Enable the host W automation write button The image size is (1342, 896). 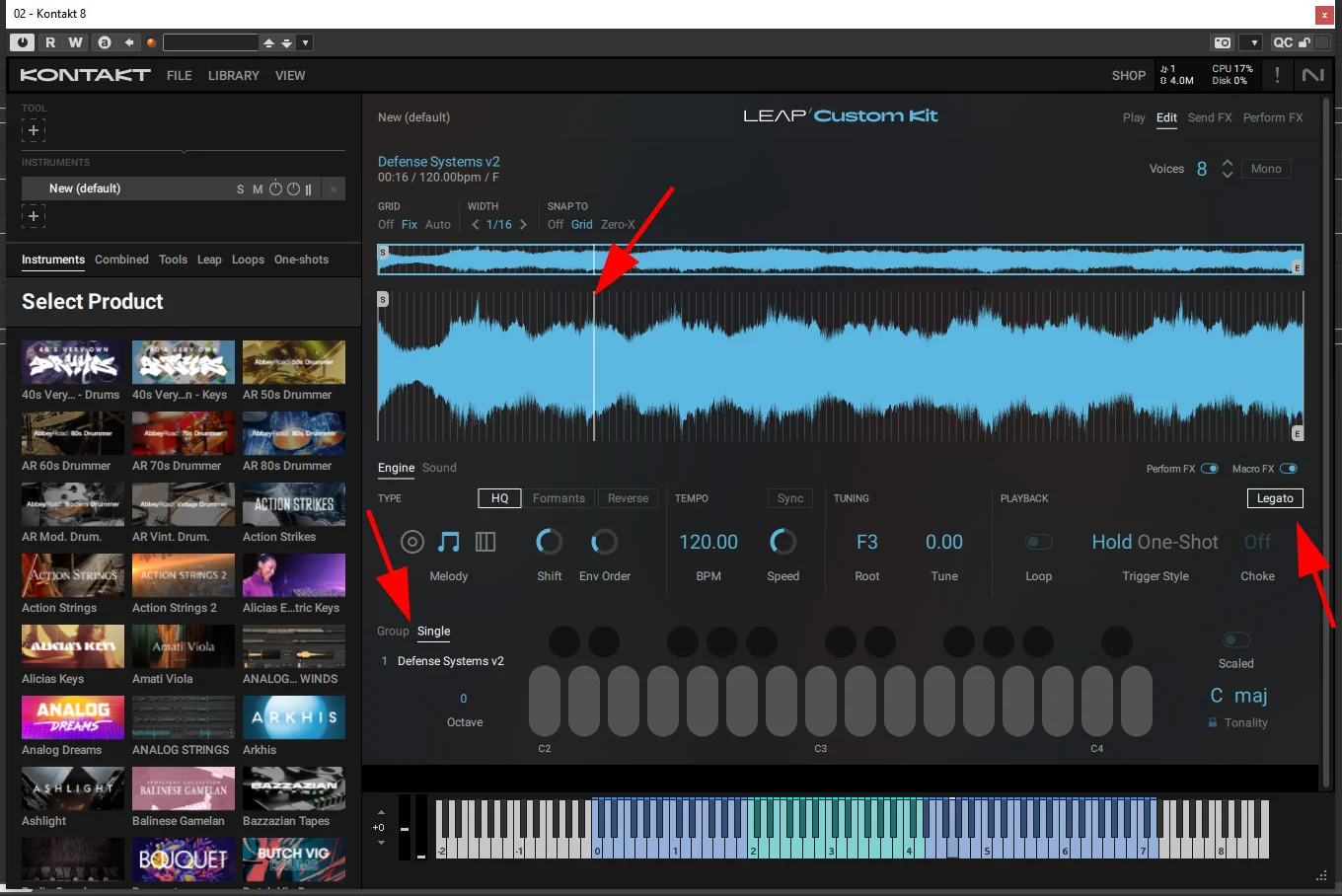[x=76, y=42]
